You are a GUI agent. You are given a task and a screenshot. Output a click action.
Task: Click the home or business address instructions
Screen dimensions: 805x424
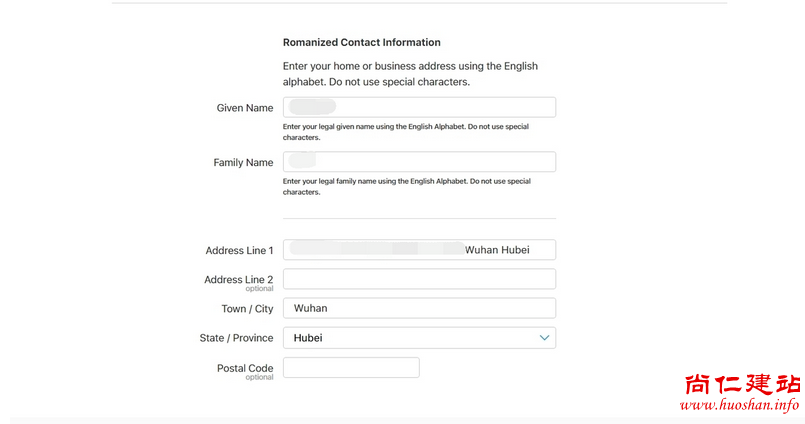[410, 74]
